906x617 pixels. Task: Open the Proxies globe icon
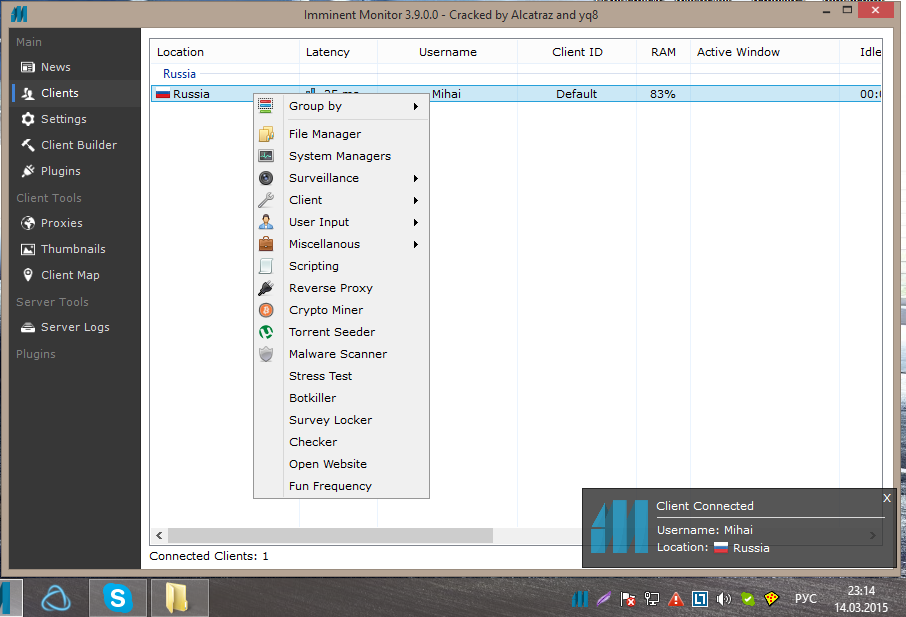pyautogui.click(x=28, y=223)
